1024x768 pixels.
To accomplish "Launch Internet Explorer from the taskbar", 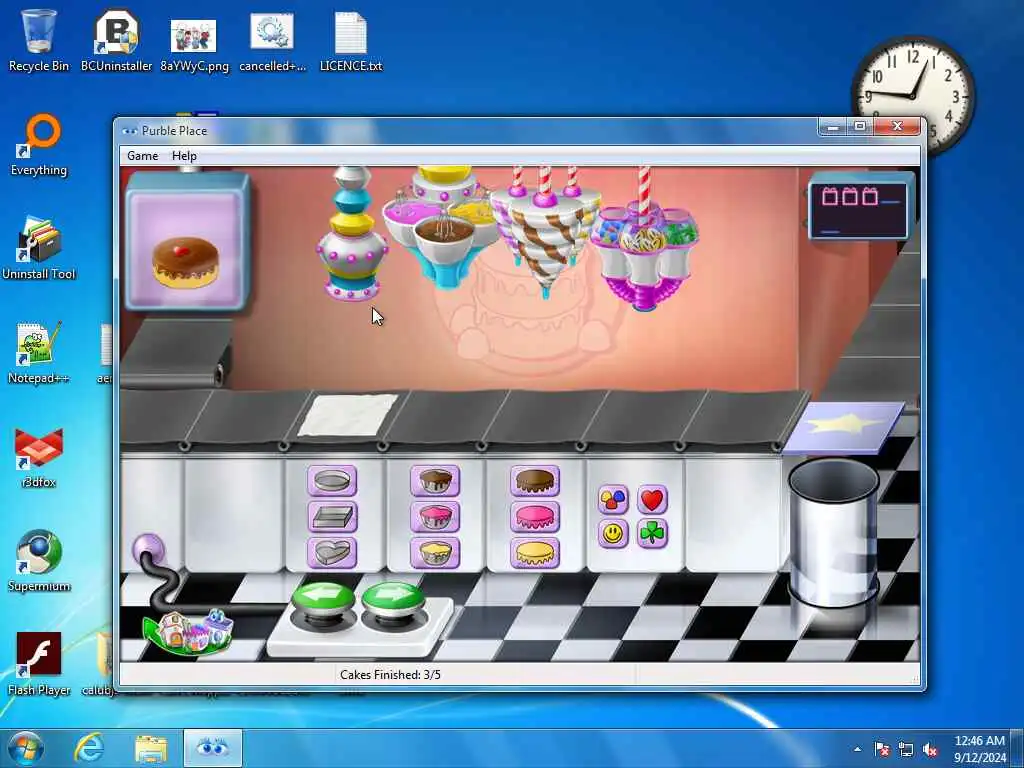I will coord(88,748).
